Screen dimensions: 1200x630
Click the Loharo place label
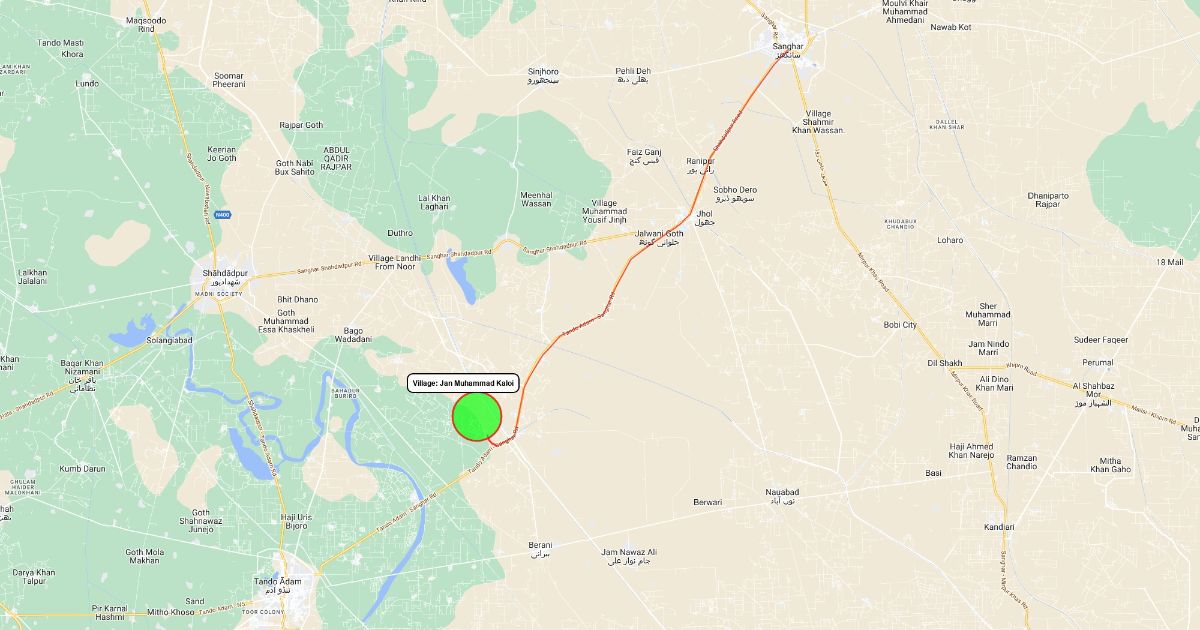[x=950, y=240]
